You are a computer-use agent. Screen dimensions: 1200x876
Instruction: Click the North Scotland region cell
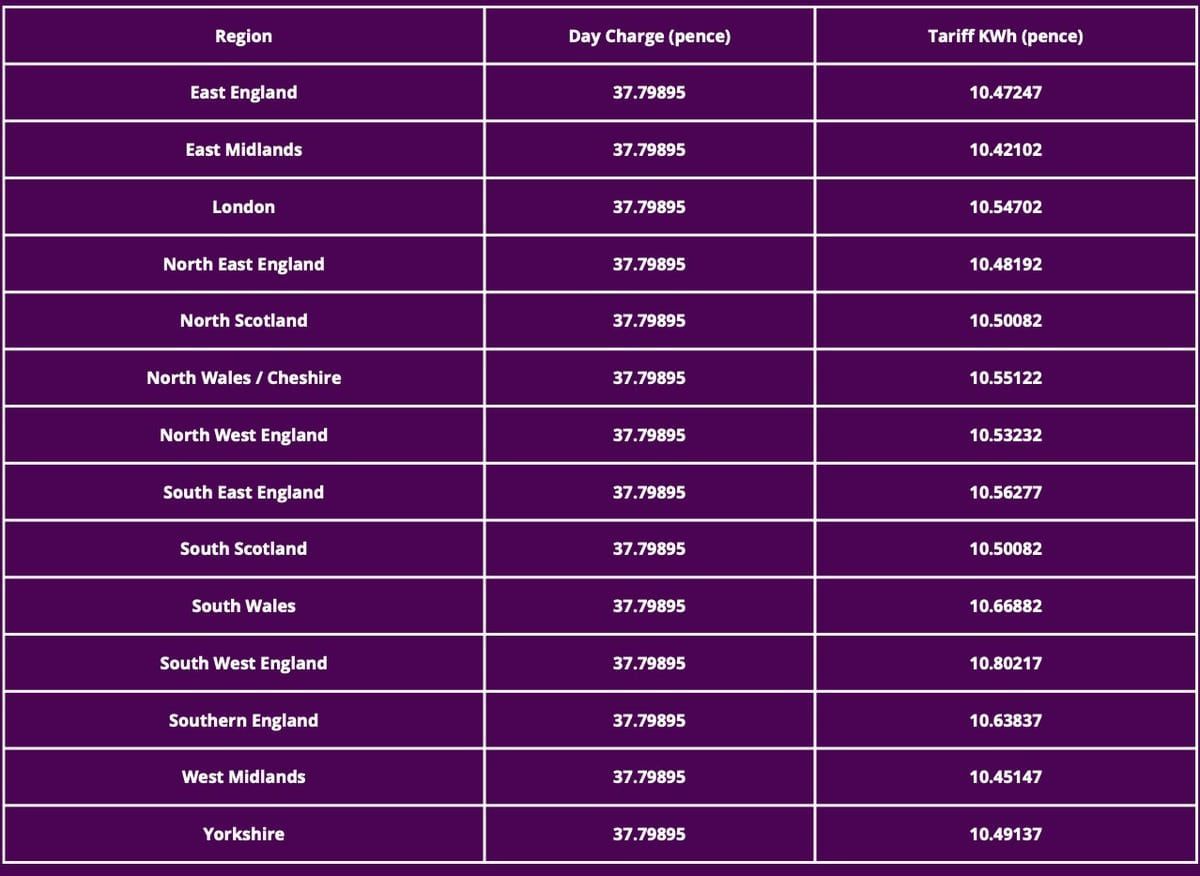[243, 320]
